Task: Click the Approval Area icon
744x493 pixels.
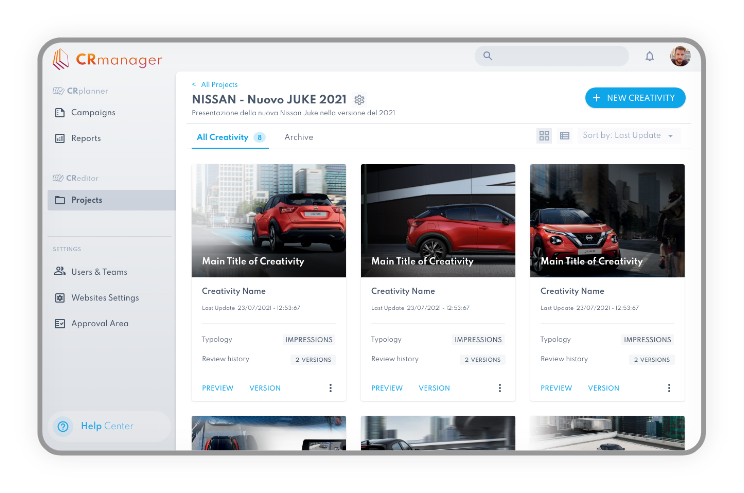Action: tap(60, 324)
